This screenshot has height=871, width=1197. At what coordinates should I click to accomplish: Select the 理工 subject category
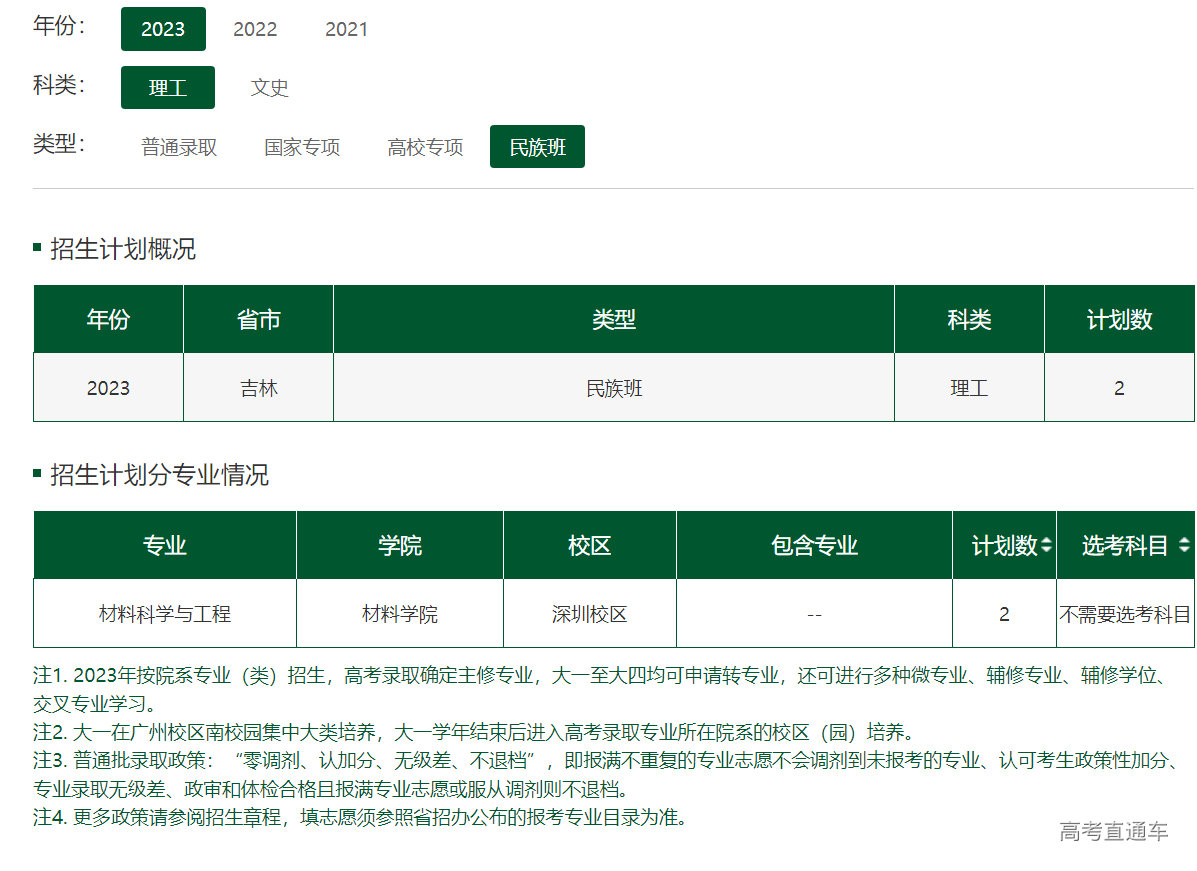[168, 87]
